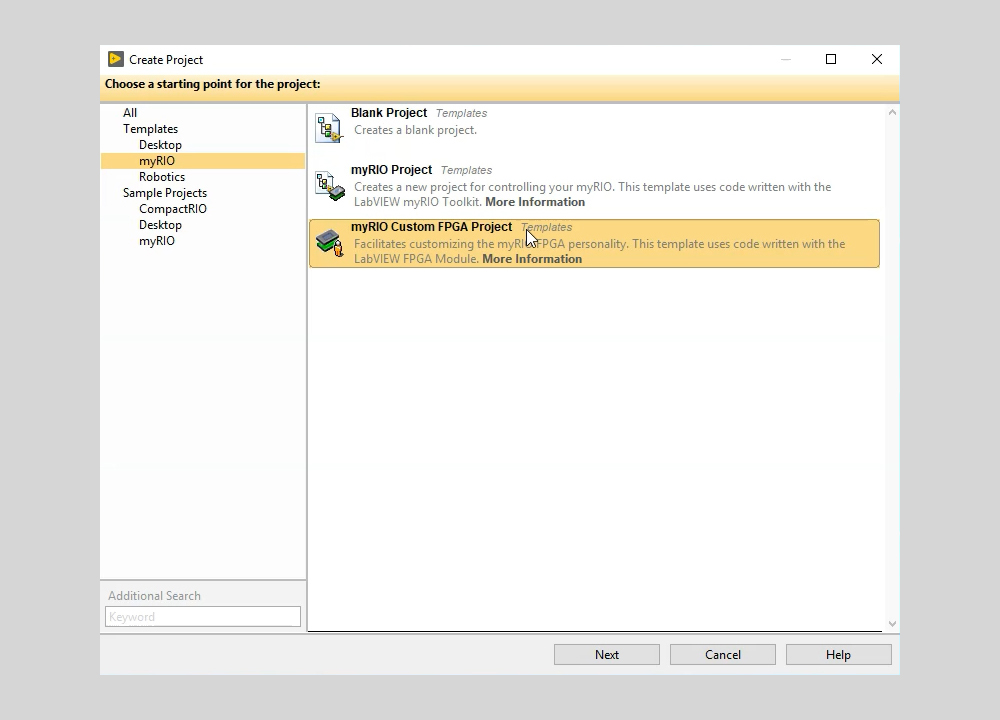This screenshot has width=1000, height=720.
Task: Click the Cancel button
Action: 723,654
